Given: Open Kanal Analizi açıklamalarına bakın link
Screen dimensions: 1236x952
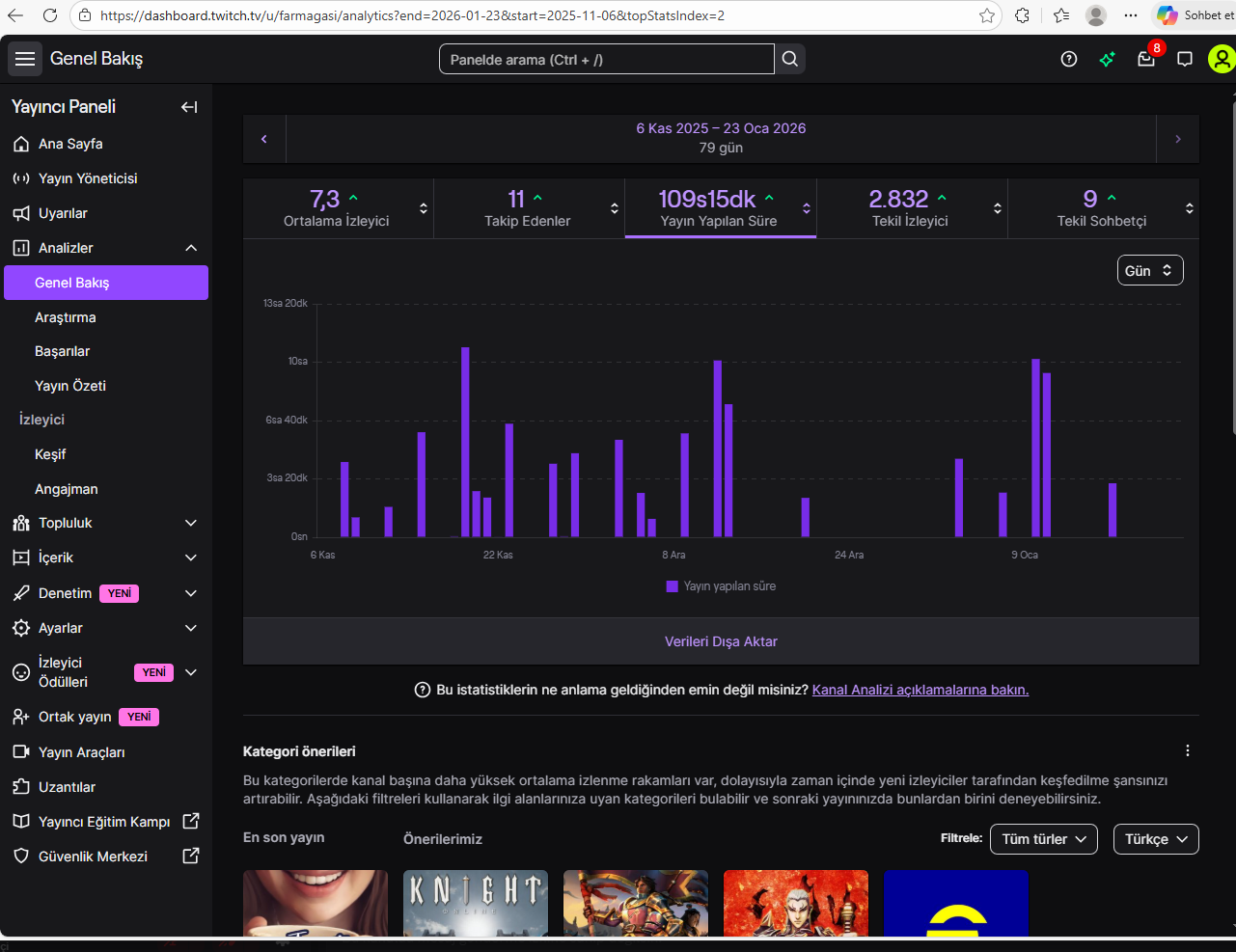Looking at the screenshot, I should click(920, 690).
